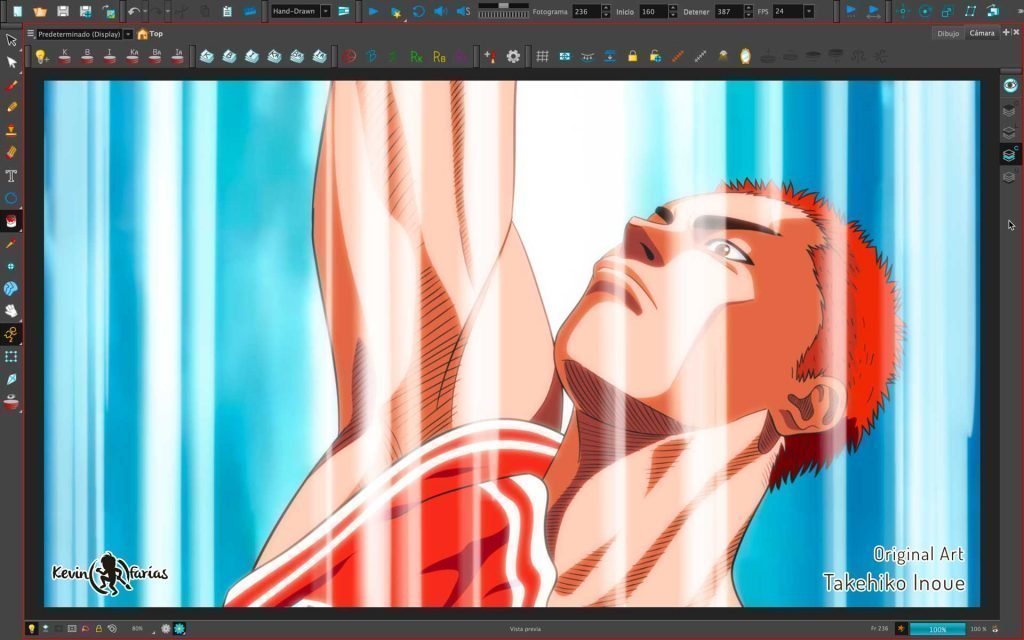Open a scene with the folder icon

(x=40, y=11)
